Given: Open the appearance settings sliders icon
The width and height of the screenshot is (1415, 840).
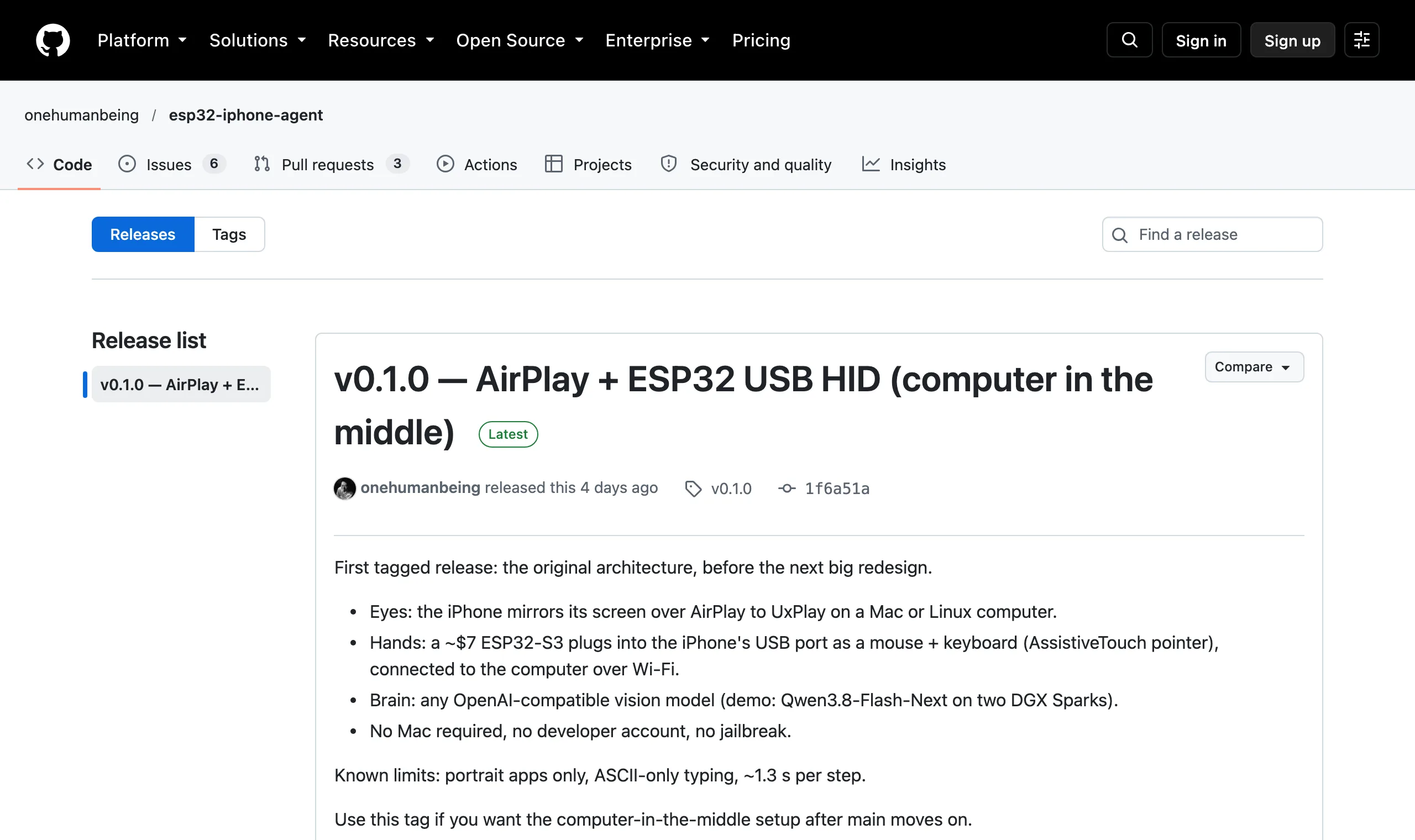Looking at the screenshot, I should pos(1361,40).
